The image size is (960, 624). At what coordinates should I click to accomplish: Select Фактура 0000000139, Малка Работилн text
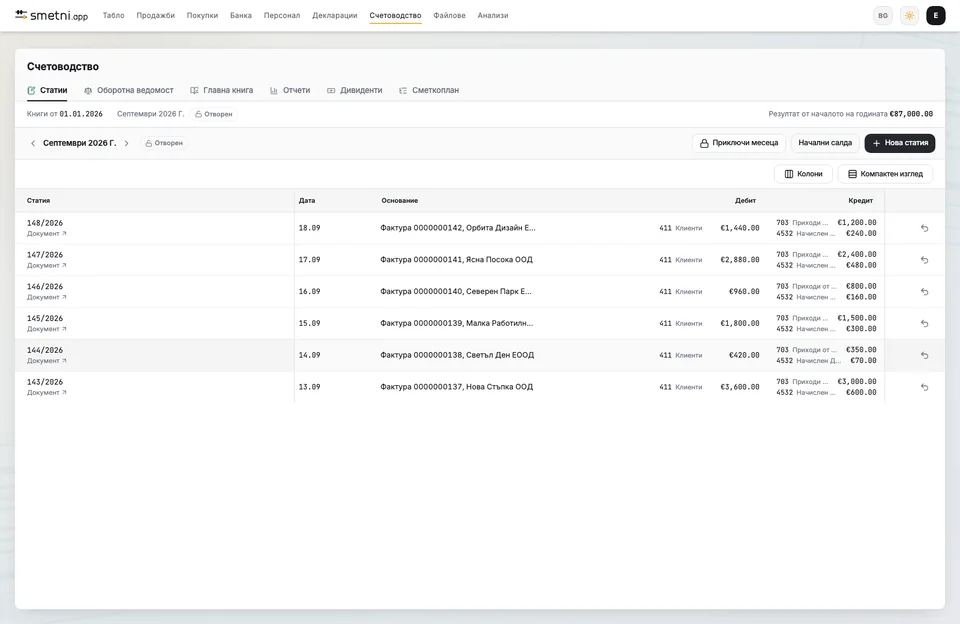tap(457, 323)
